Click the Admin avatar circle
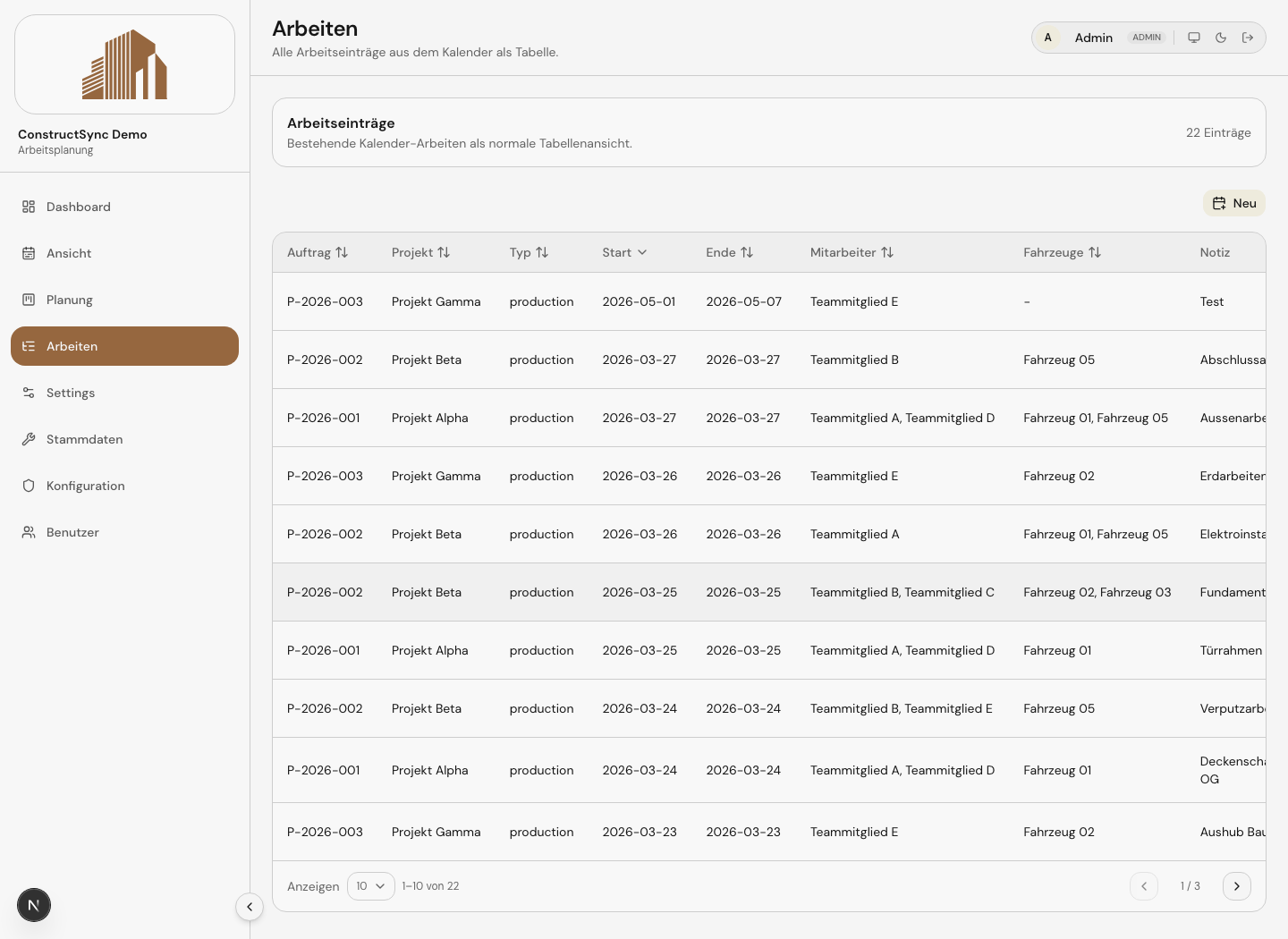 [1047, 38]
